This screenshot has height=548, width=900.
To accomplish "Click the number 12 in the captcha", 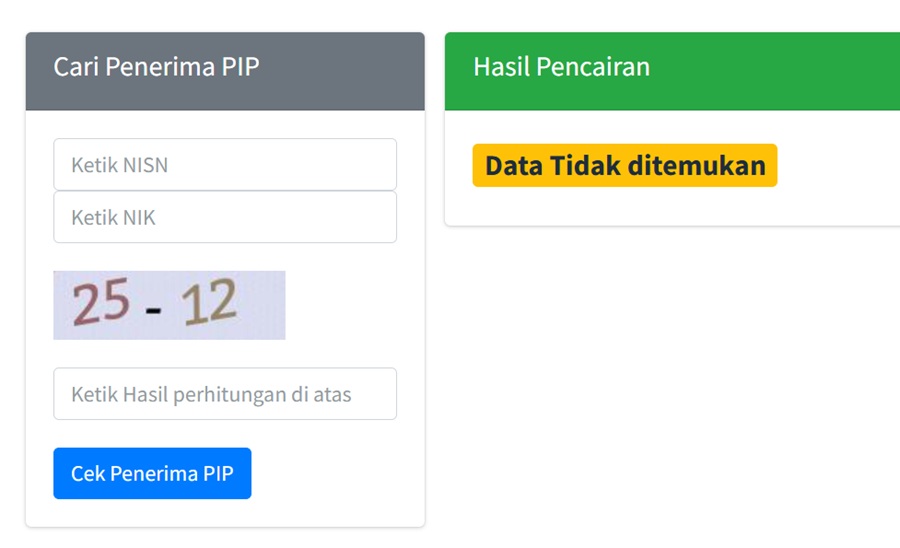I will coord(209,301).
